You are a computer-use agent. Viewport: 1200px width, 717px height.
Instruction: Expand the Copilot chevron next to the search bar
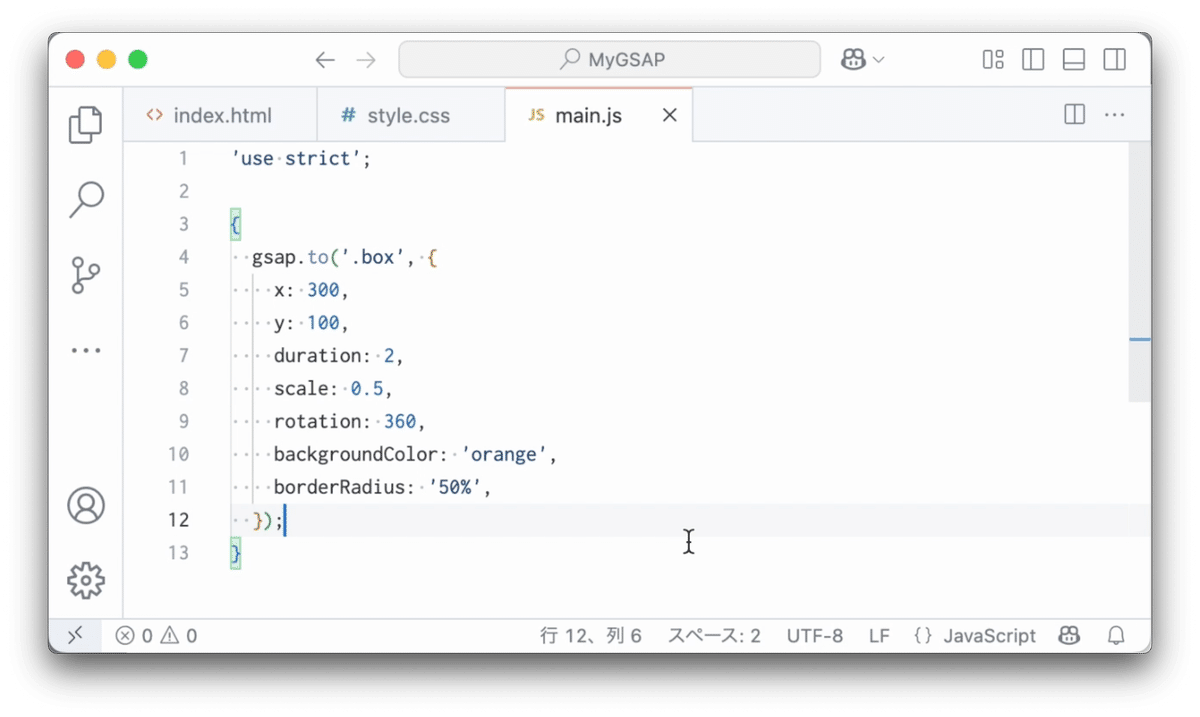click(x=876, y=59)
